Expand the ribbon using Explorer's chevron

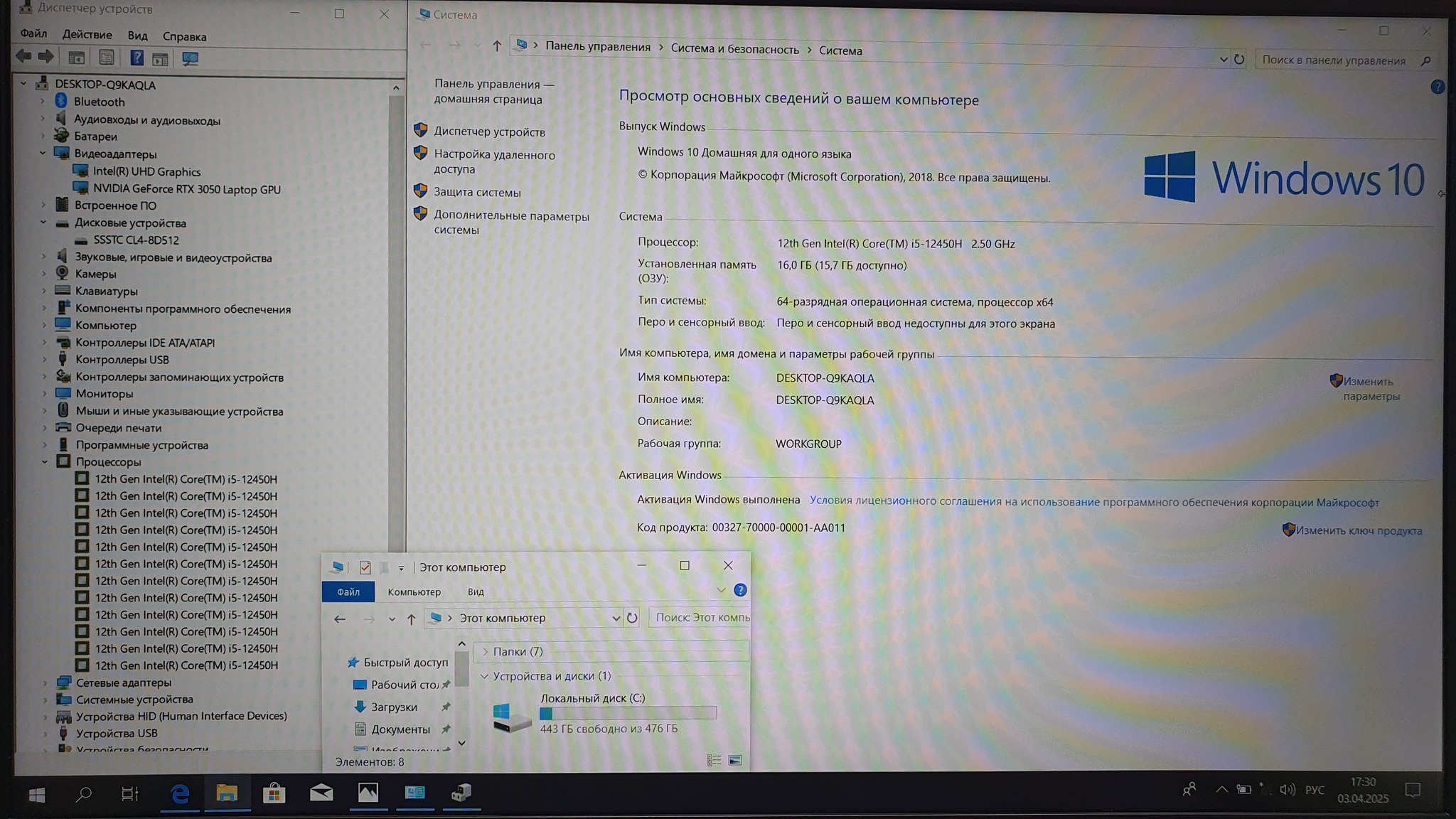click(721, 591)
